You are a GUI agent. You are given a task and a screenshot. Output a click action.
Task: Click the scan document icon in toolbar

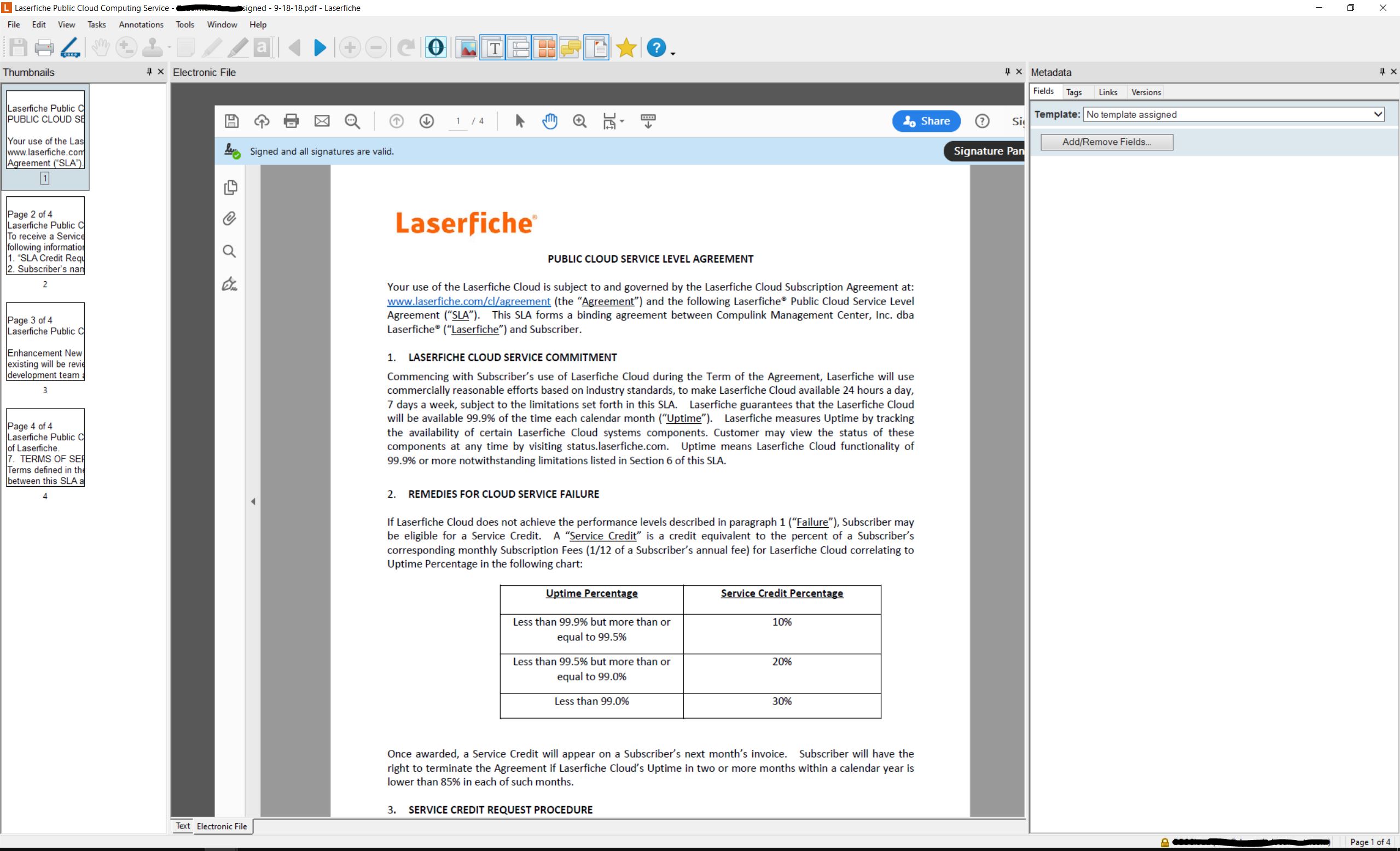click(x=70, y=48)
